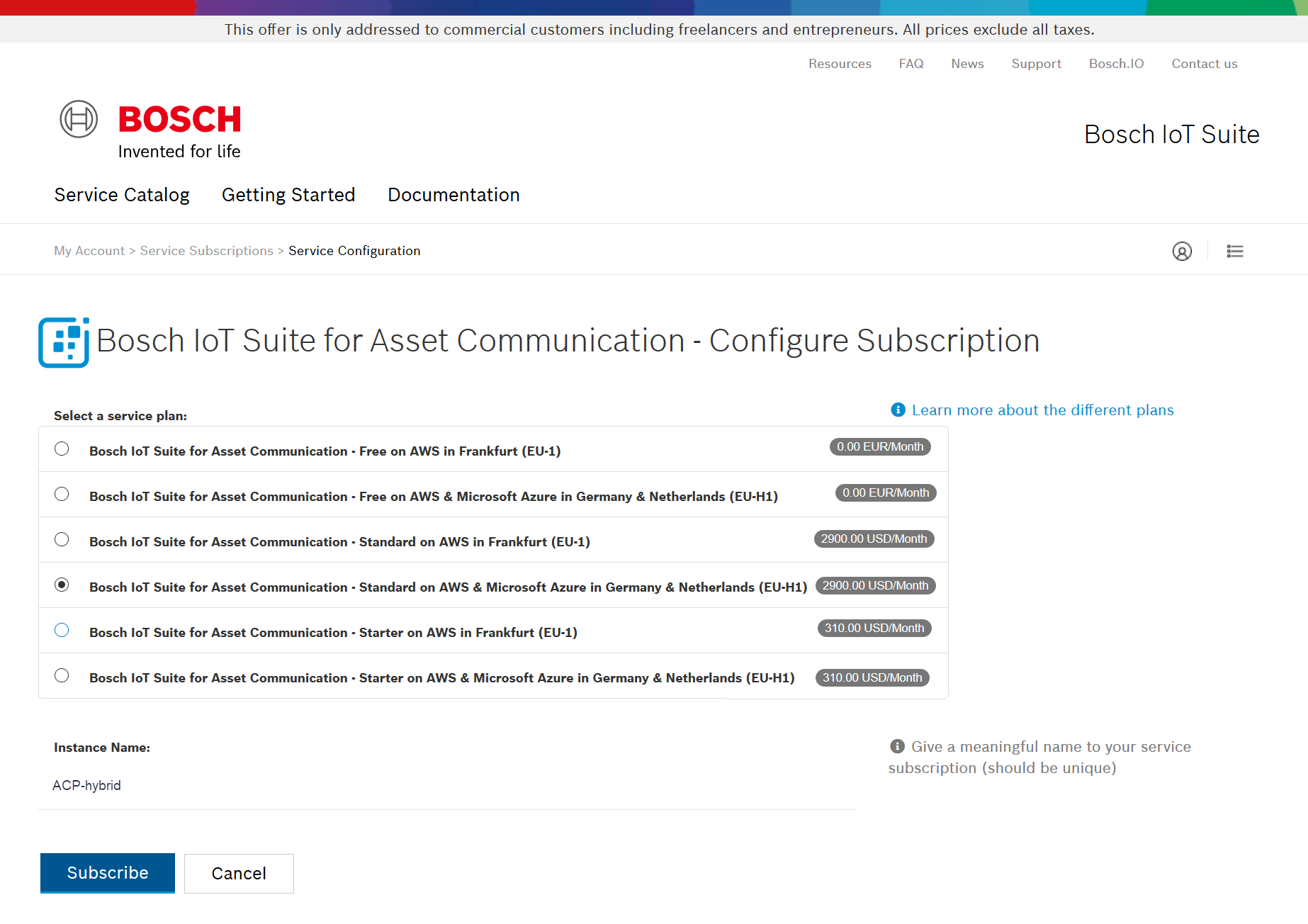Click the Cancel button

click(239, 874)
